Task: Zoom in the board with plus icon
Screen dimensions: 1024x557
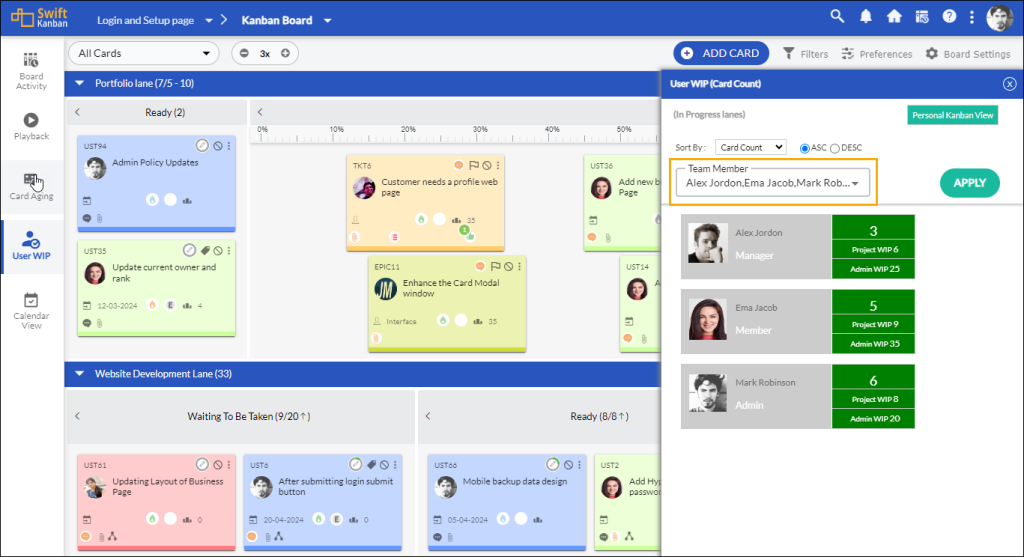Action: coord(285,53)
